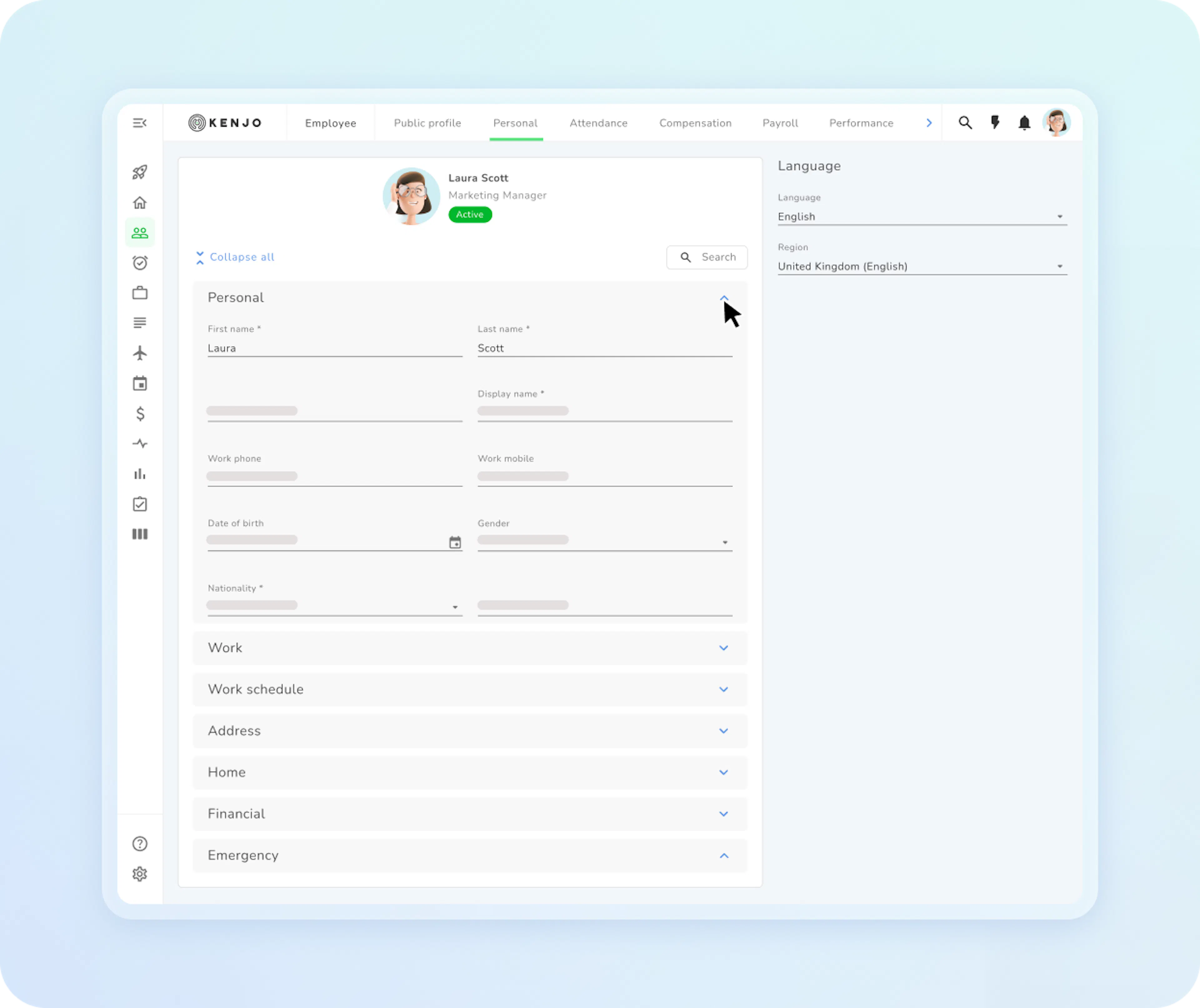
Task: Go to the Home sidebar icon
Action: coord(140,202)
